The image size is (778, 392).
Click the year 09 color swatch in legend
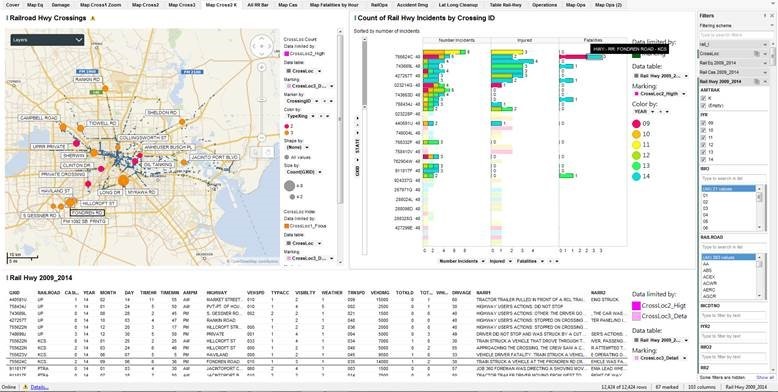(637, 124)
